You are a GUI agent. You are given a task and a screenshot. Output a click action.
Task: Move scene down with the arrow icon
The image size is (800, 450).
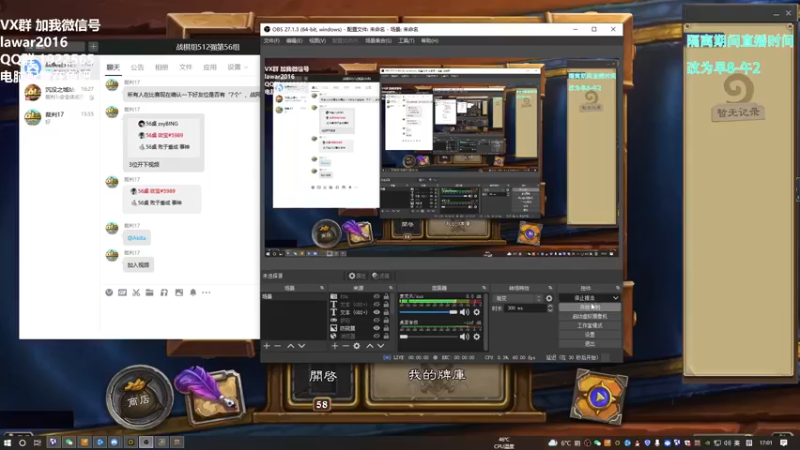click(x=302, y=346)
